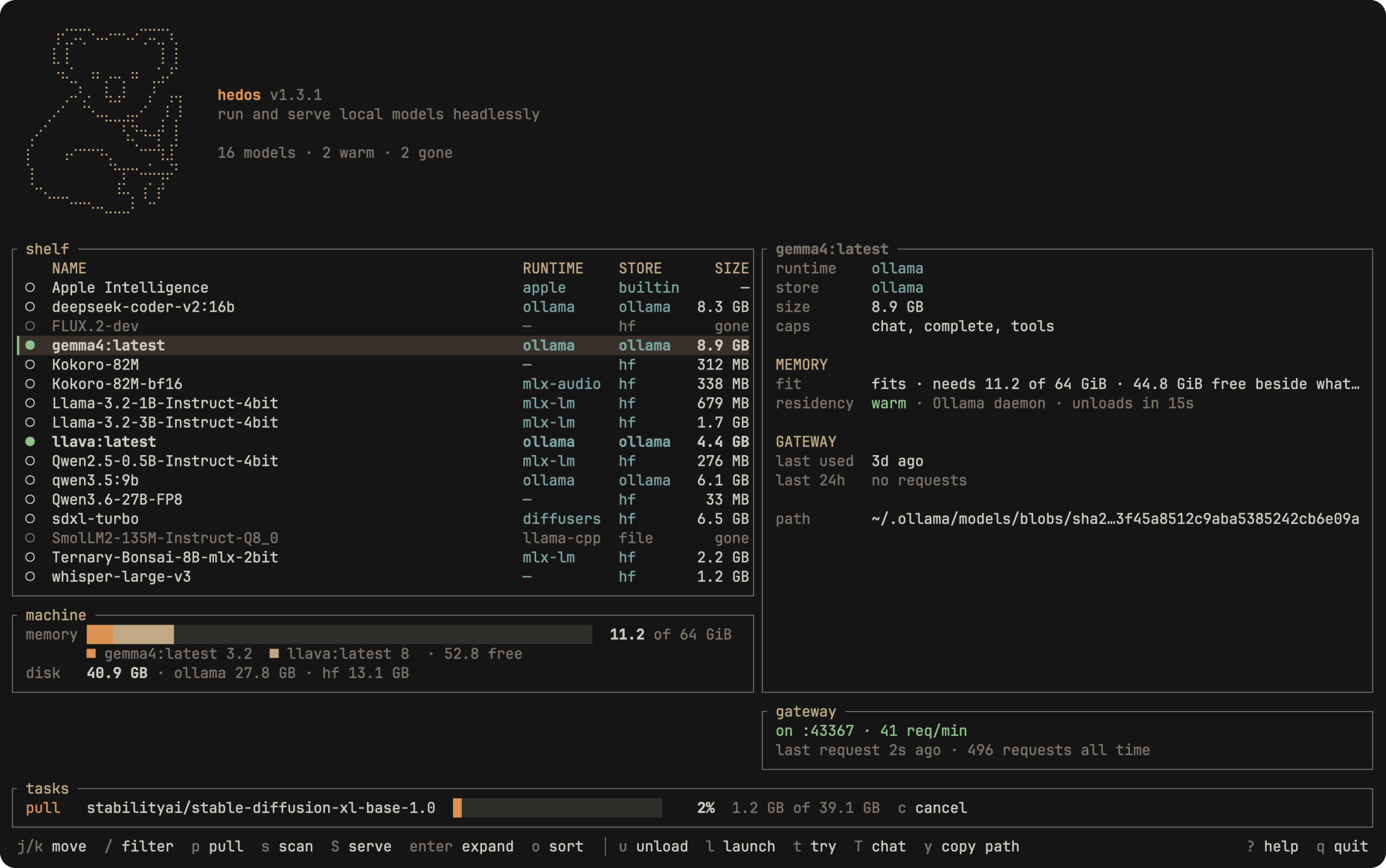The width and height of the screenshot is (1386, 868).
Task: Select the Qwen2.5-0.5B-Instruct-4bit row
Action: click(383, 461)
